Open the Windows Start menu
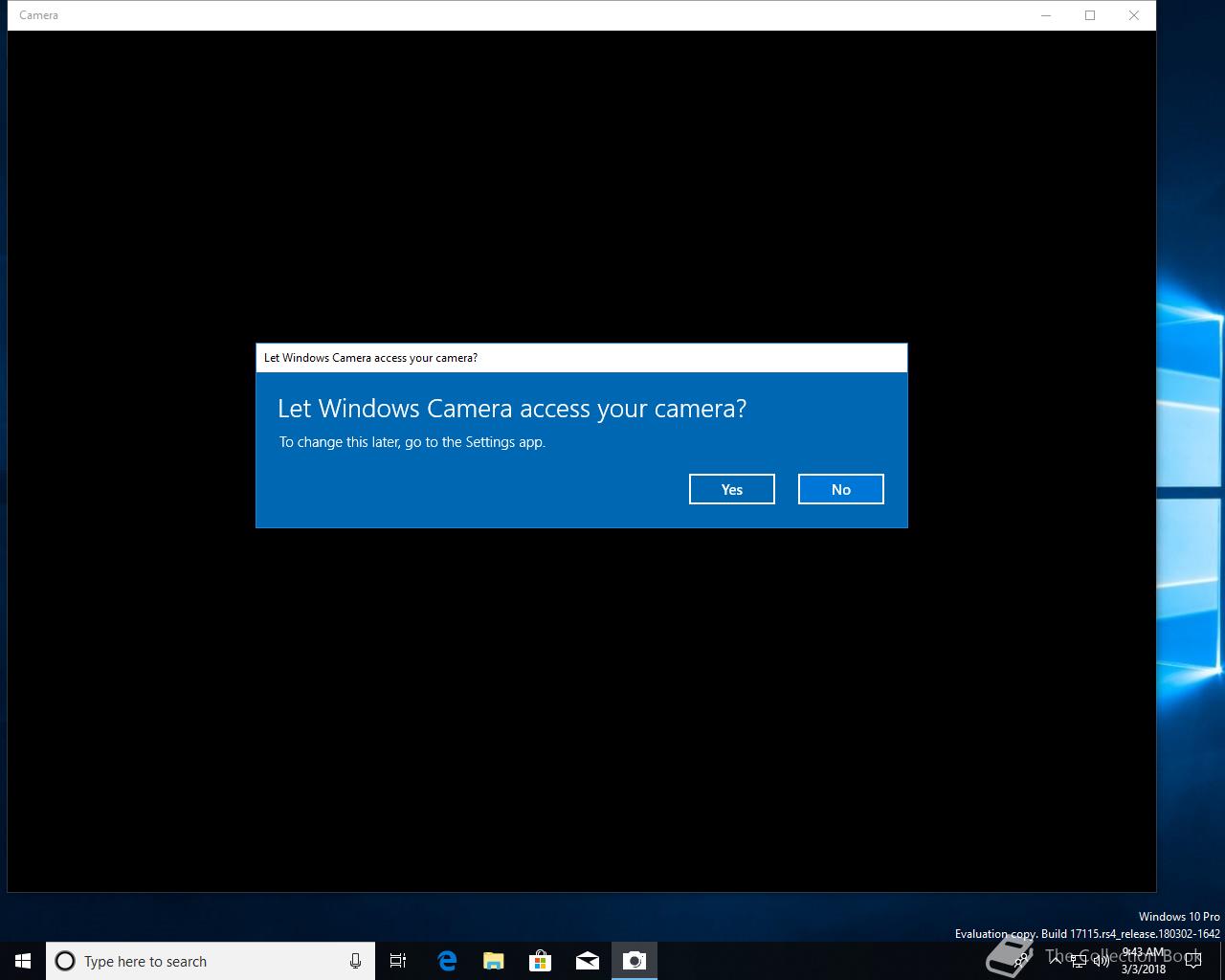 (23, 961)
